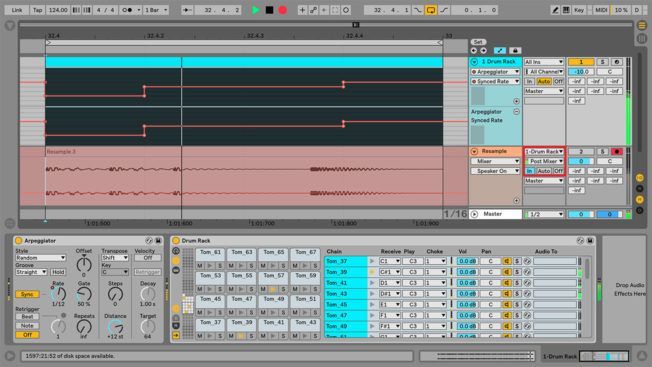652x367 pixels.
Task: Set Retrigger mode to Note
Action: point(27,326)
